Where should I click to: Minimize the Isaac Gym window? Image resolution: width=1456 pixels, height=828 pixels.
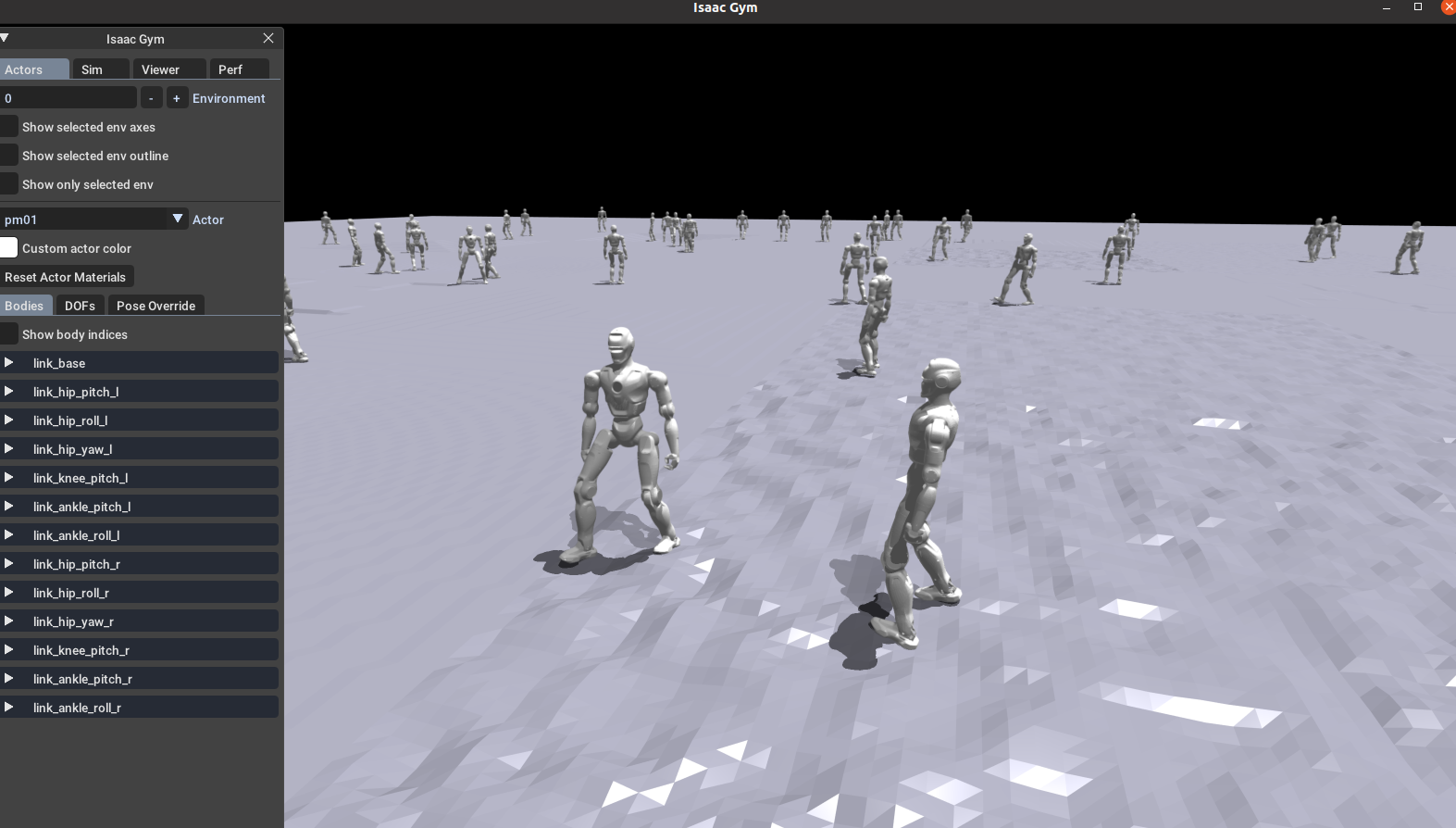1387,7
